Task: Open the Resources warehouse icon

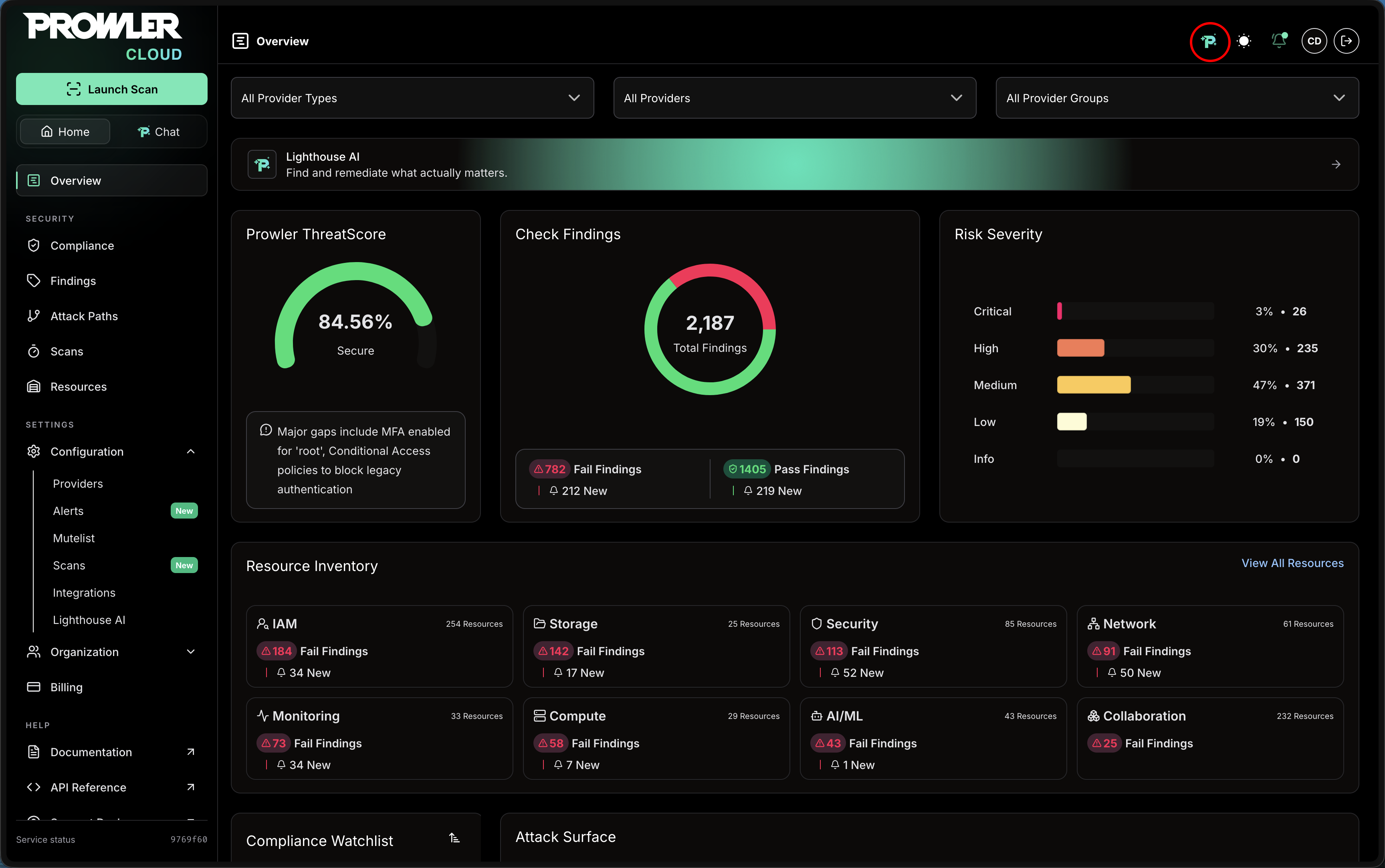Action: [x=34, y=386]
